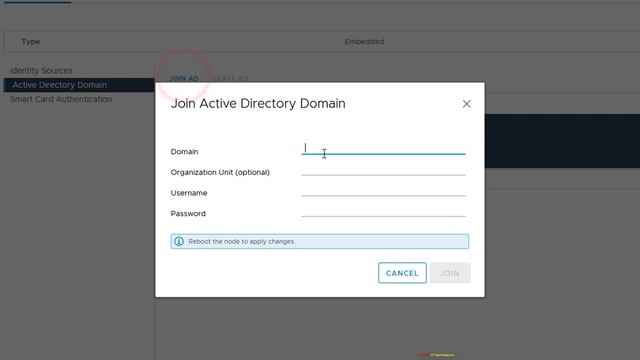Screen dimensions: 640x360
Task: Click the Password input field
Action: click(x=383, y=211)
